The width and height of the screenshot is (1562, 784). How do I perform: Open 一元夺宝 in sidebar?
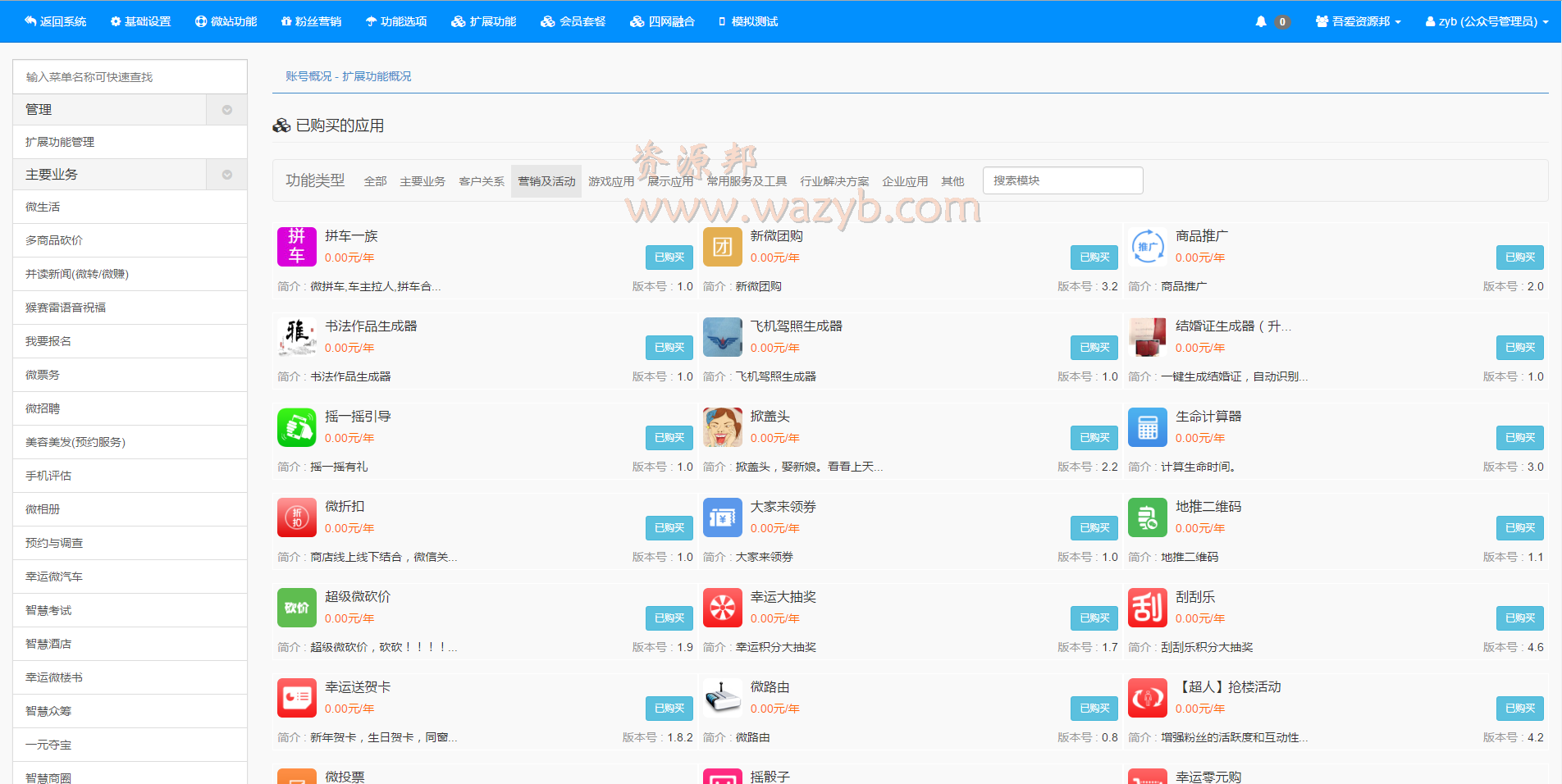(x=130, y=745)
